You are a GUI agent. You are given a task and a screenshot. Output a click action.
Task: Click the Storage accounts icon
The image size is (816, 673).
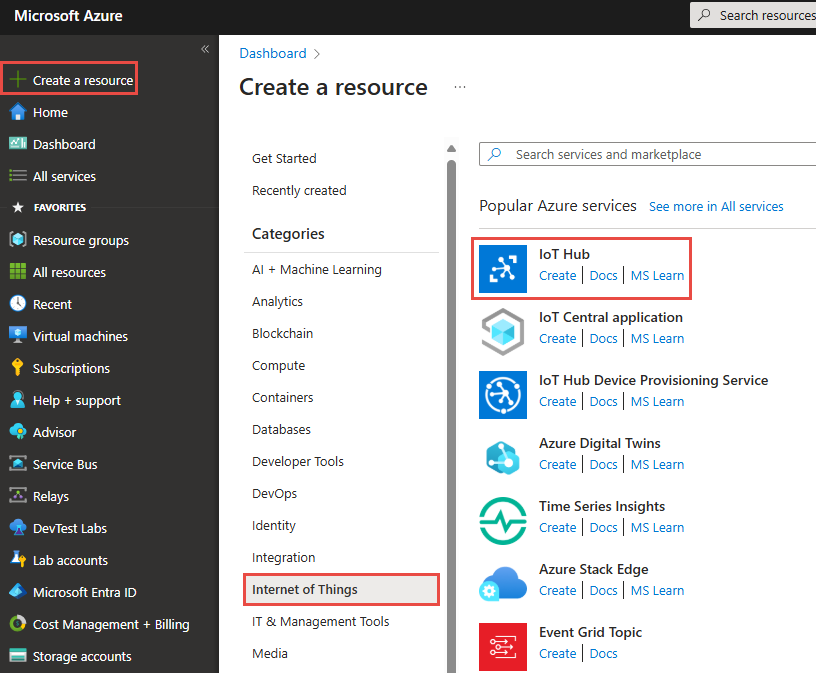pyautogui.click(x=18, y=655)
